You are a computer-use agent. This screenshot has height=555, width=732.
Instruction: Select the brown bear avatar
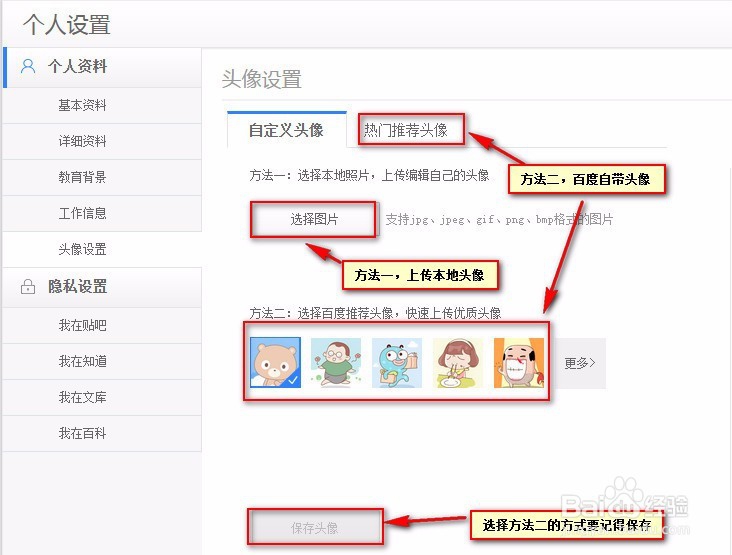tap(275, 362)
